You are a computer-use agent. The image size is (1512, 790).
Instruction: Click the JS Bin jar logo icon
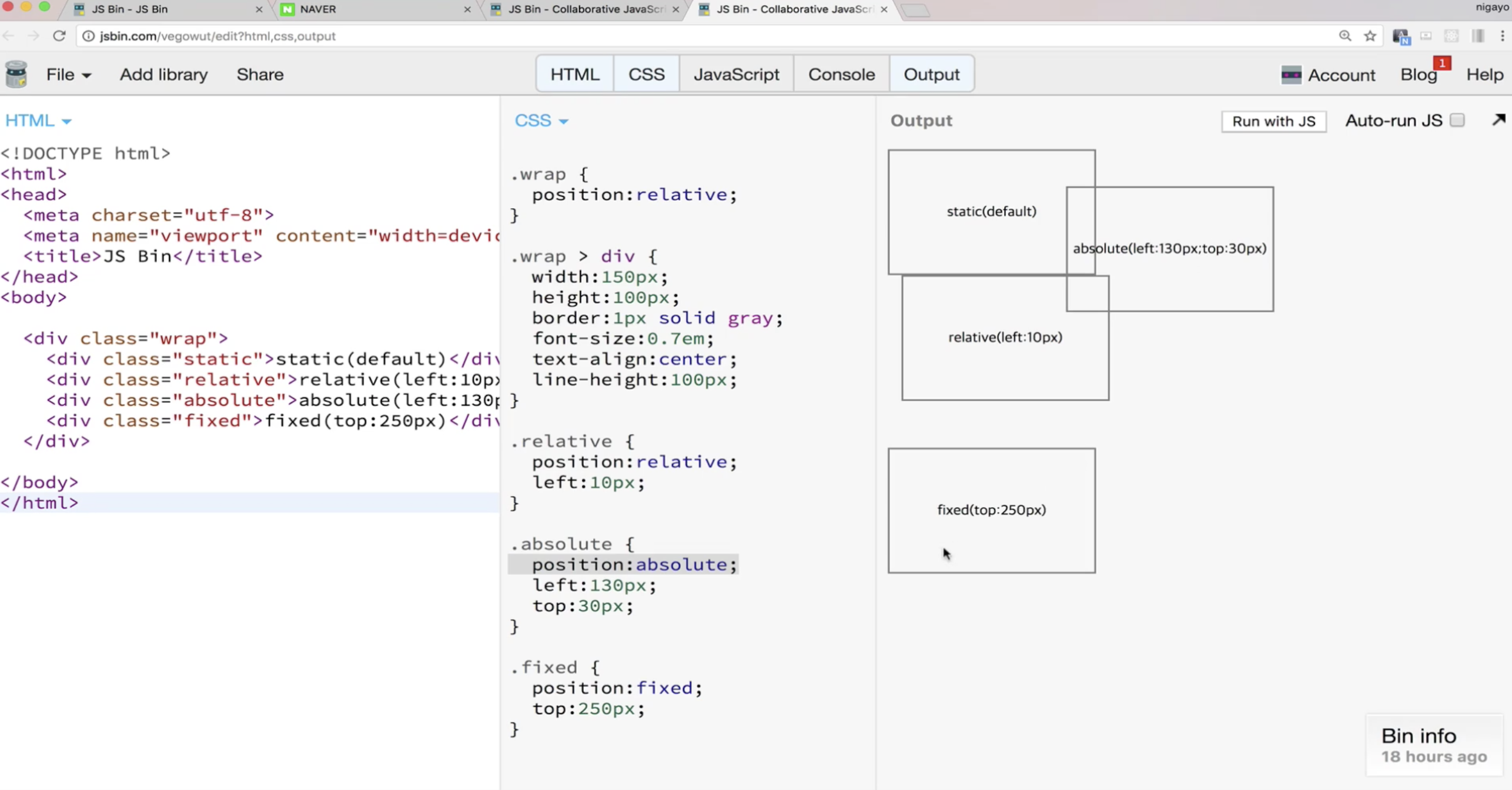pyautogui.click(x=16, y=74)
